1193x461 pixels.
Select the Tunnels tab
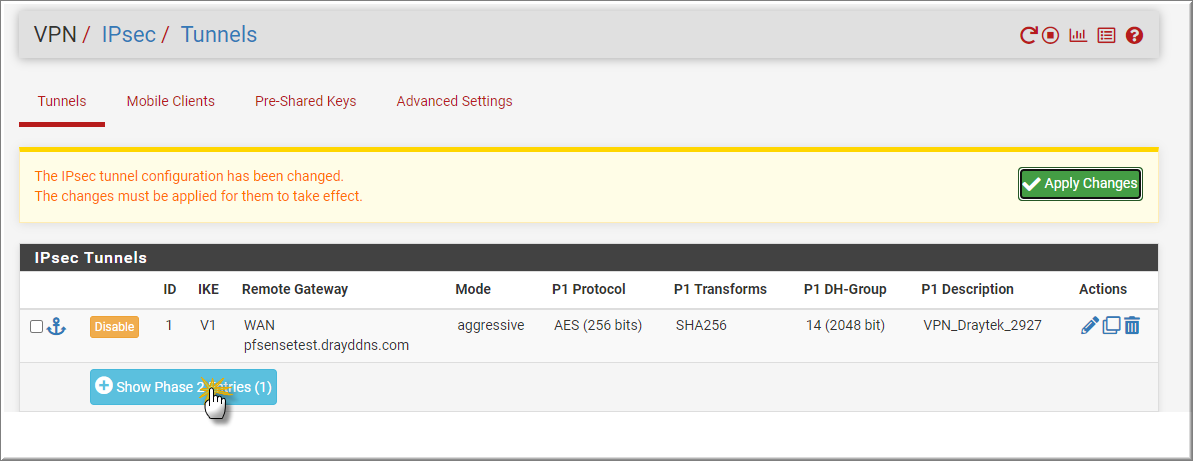pos(62,101)
